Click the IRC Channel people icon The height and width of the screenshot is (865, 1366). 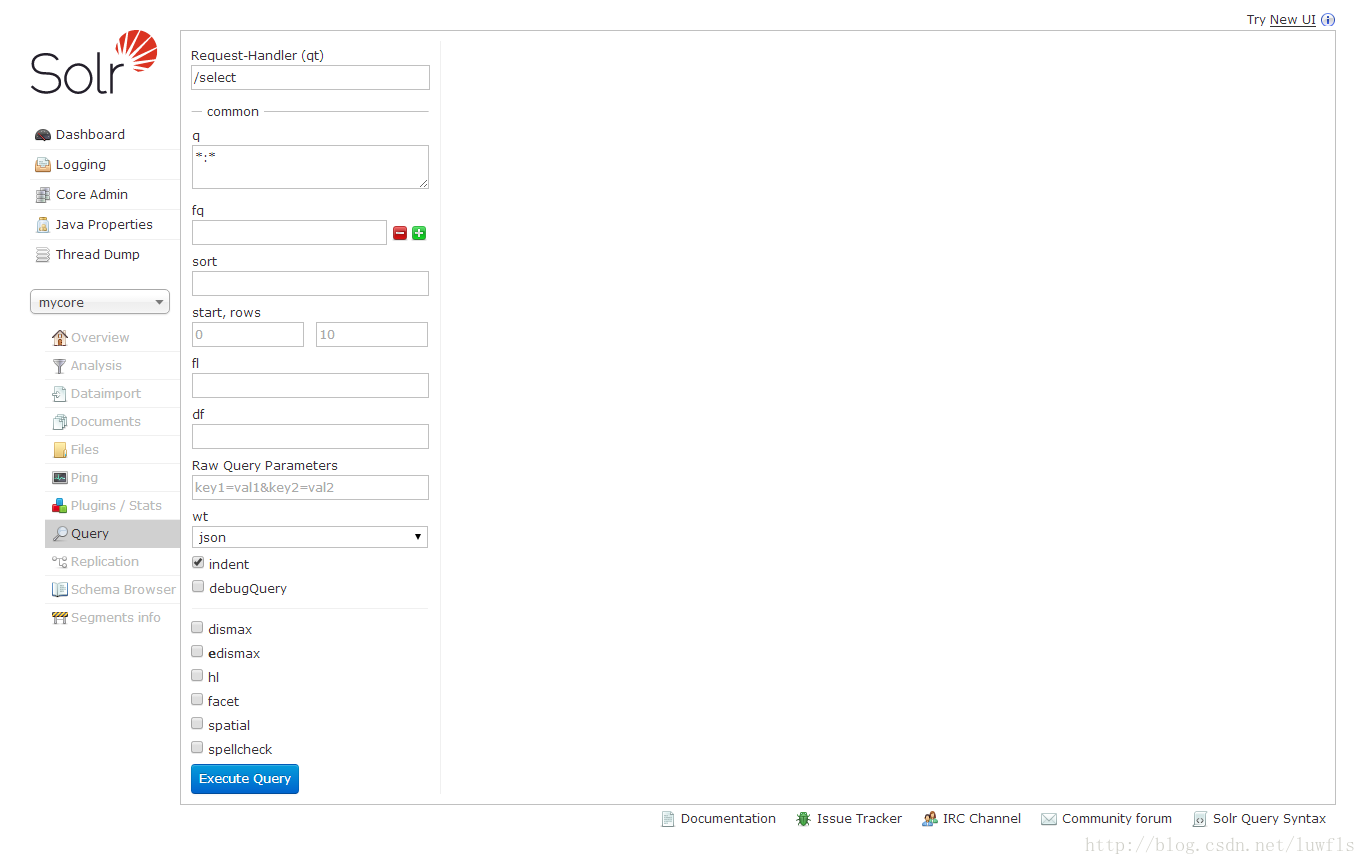pos(930,819)
